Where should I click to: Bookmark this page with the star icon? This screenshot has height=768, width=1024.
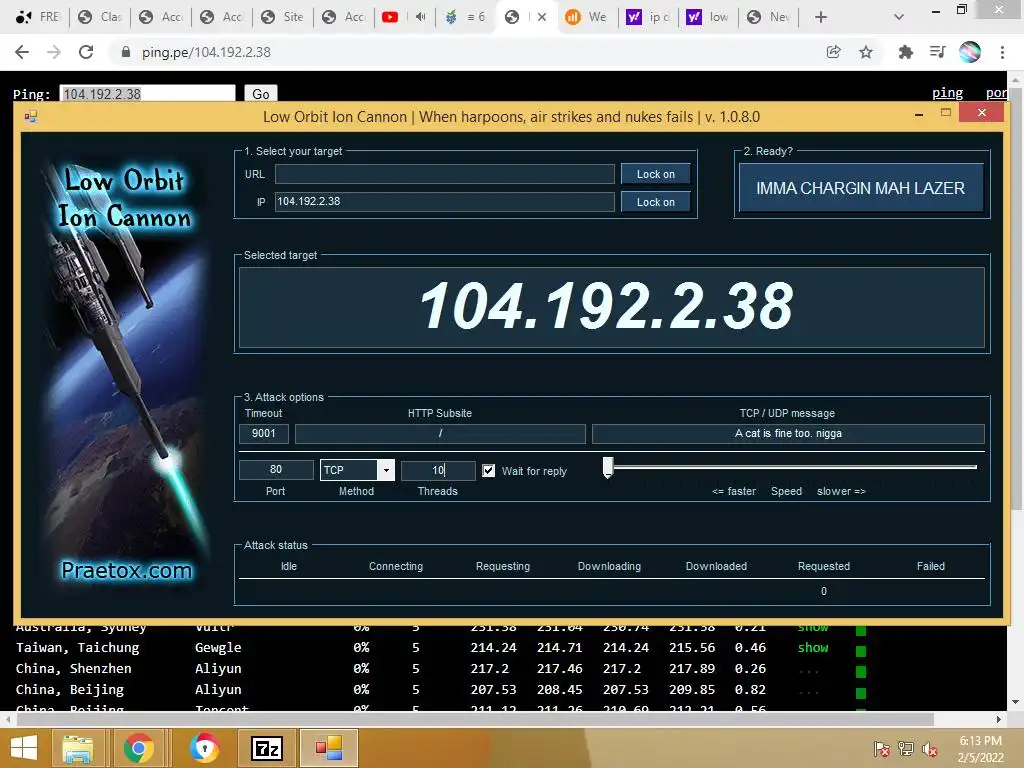click(x=866, y=52)
